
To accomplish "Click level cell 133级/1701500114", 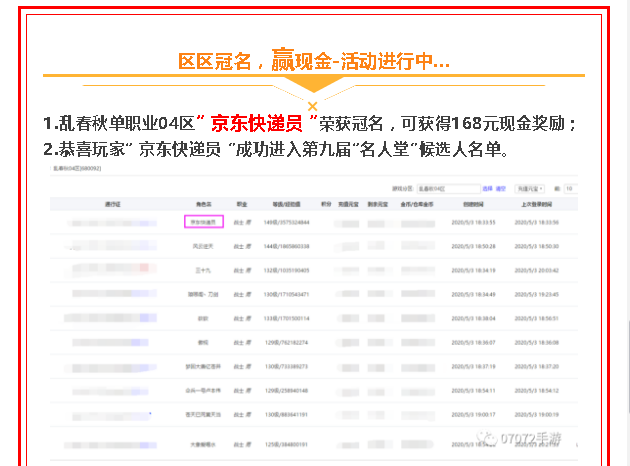I will point(286,319).
